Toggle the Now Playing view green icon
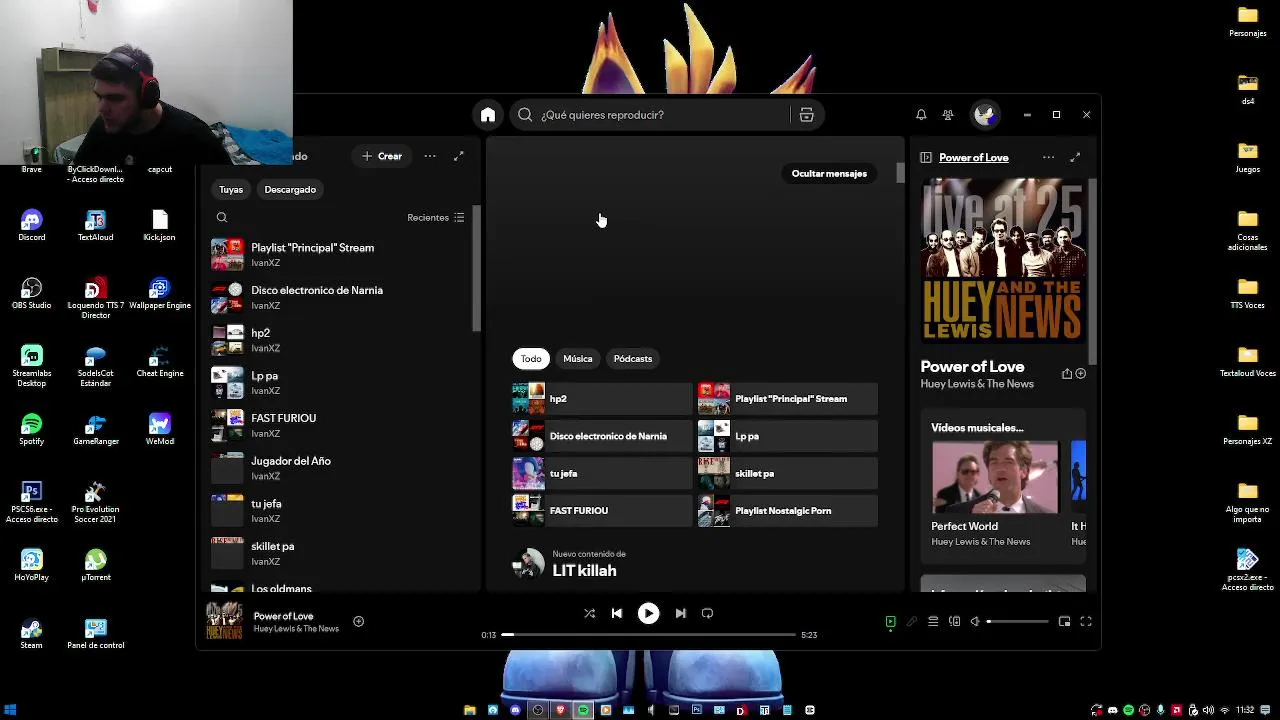 point(890,621)
